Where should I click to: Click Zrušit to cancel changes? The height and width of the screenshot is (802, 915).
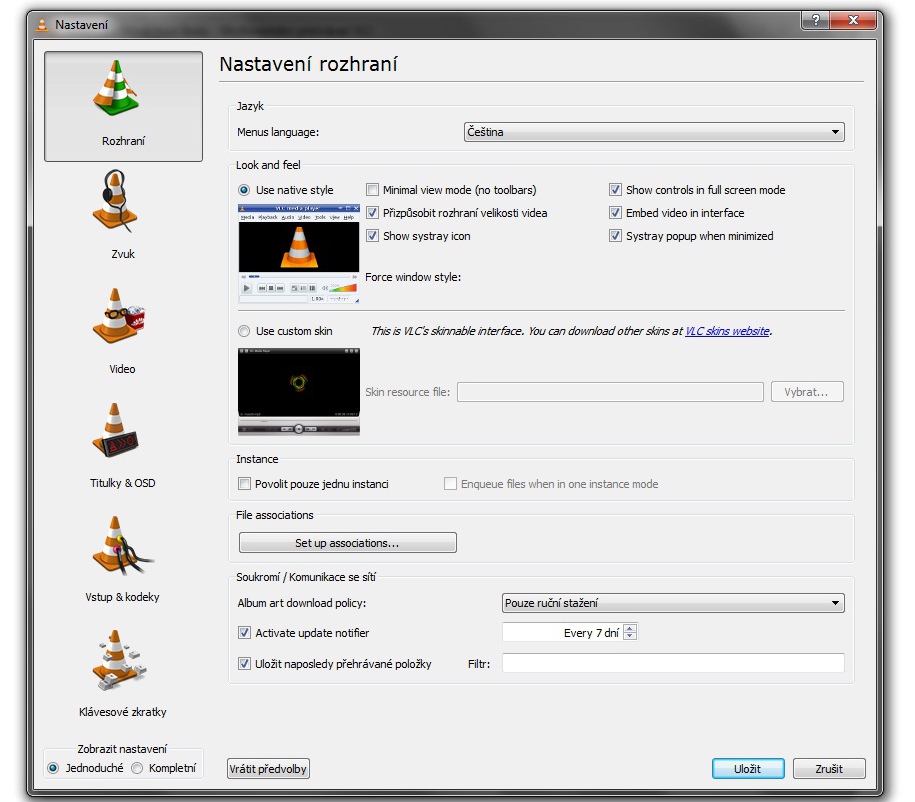829,769
